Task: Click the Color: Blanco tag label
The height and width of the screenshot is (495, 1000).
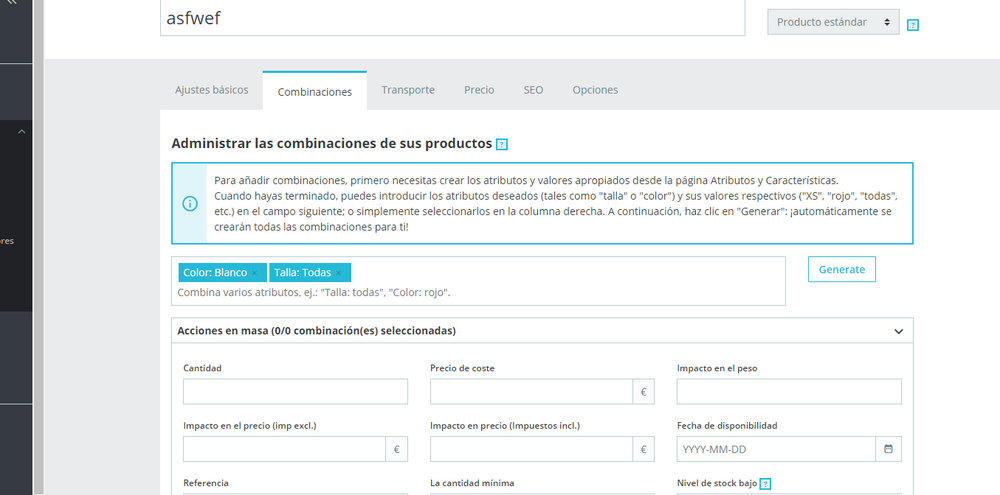Action: pos(215,273)
